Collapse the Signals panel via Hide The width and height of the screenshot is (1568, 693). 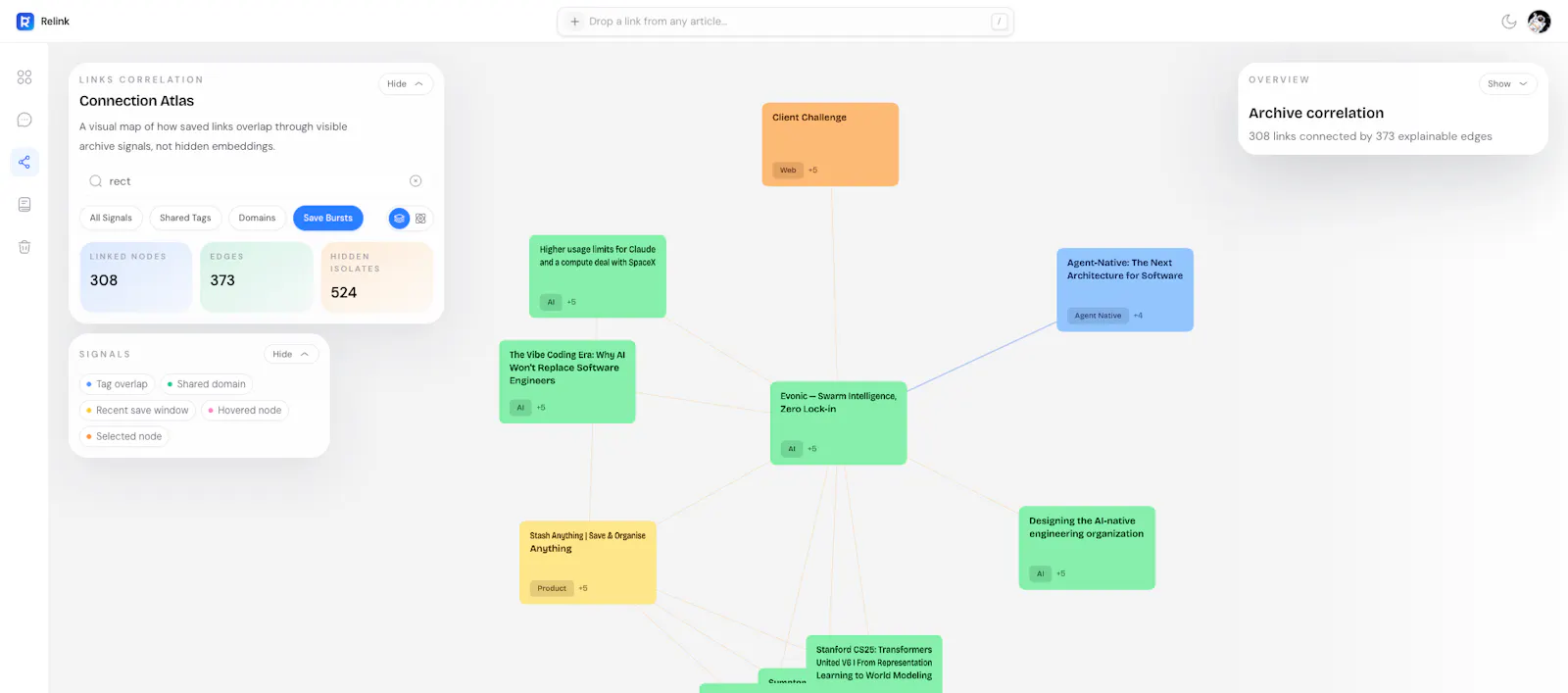click(291, 355)
